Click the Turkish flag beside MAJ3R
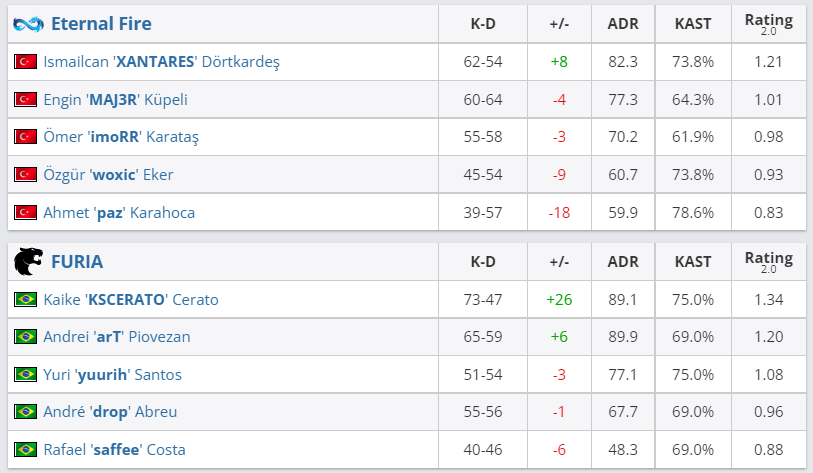Viewport: 813px width, 473px height. 25,100
